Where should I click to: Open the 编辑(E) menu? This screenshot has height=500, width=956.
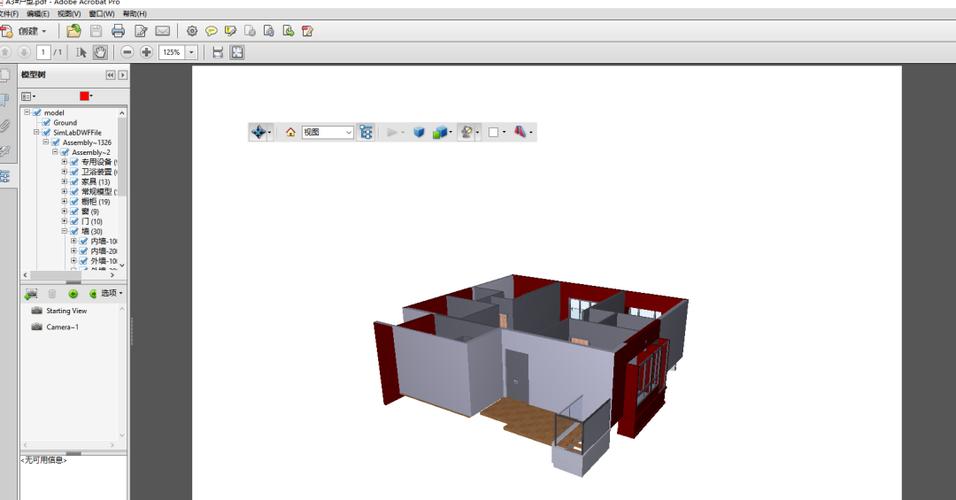tap(38, 13)
